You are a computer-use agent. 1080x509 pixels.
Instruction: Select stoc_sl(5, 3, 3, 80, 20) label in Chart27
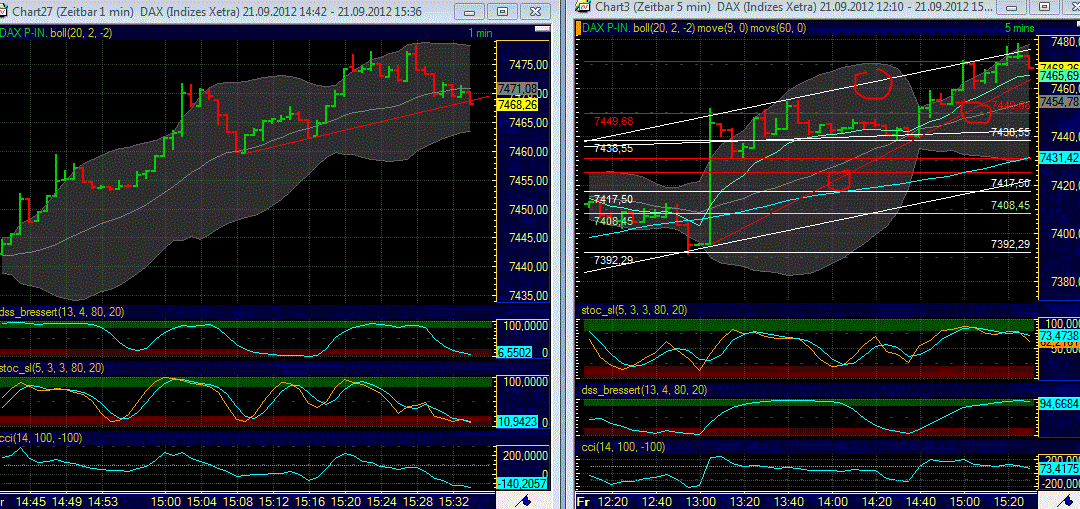[x=53, y=368]
